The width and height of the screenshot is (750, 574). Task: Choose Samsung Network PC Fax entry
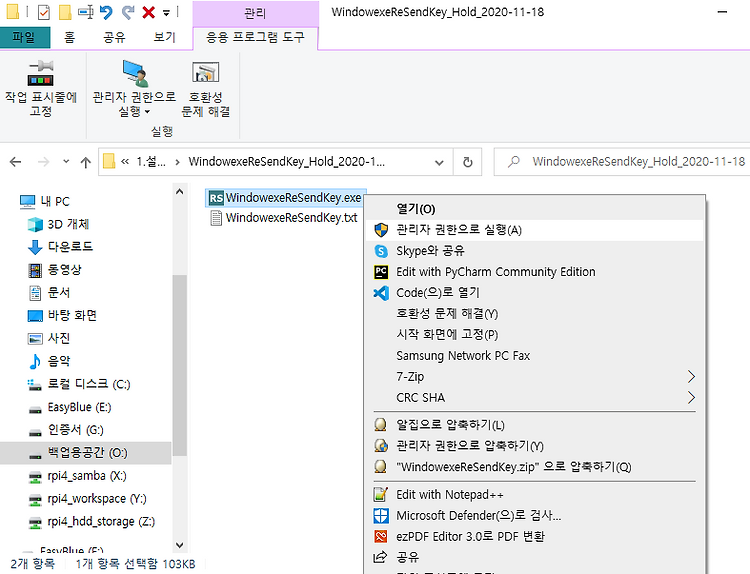coord(534,356)
